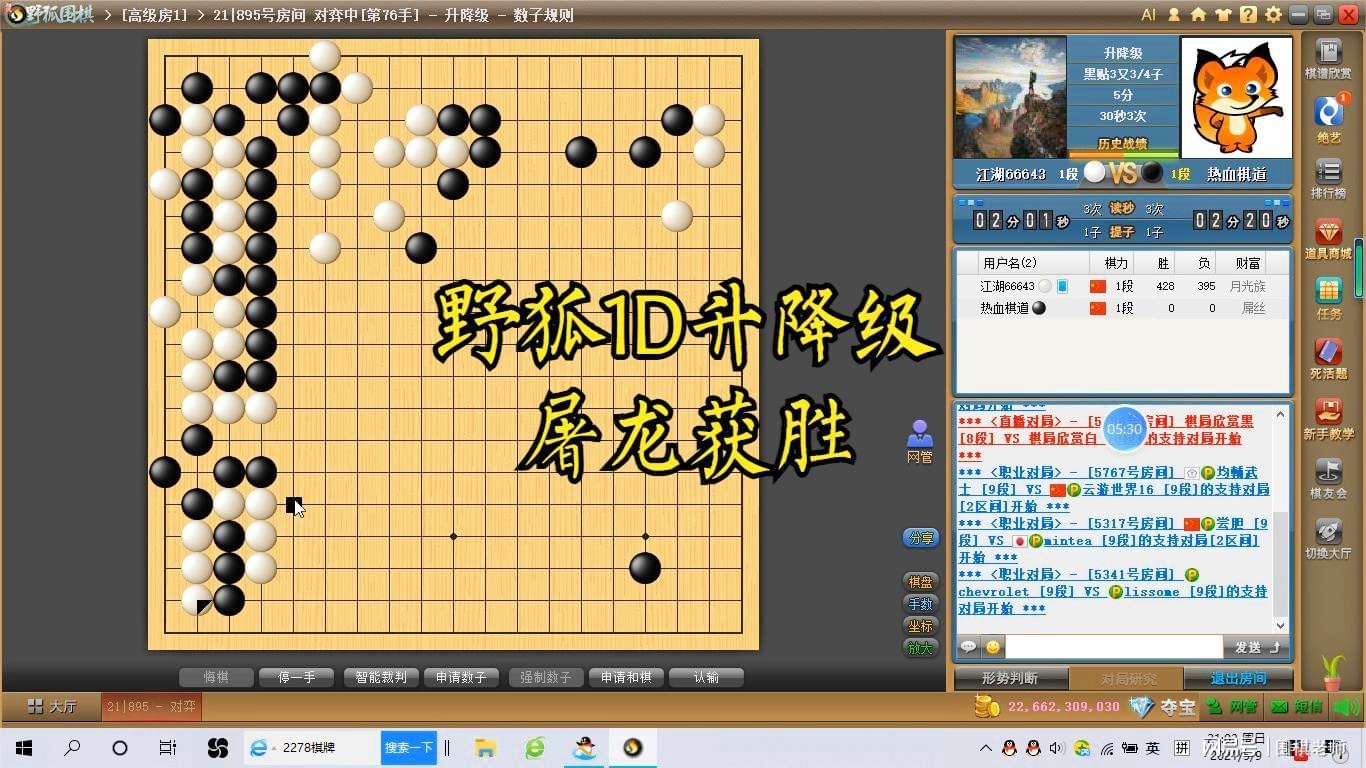
Task: Open the 棋友会 club sidebar icon
Action: pyautogui.click(x=1328, y=478)
